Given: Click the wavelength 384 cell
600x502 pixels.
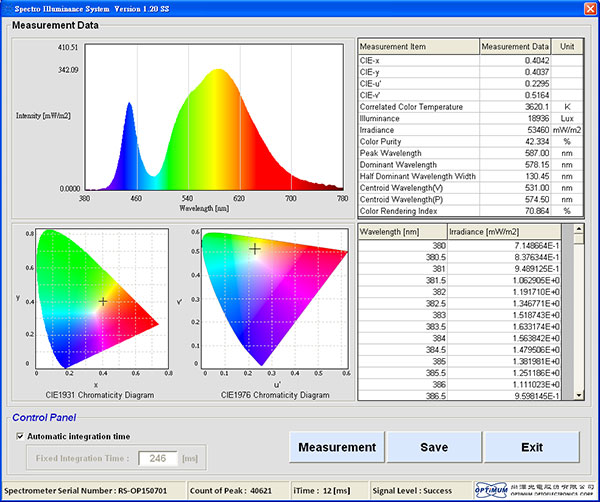Looking at the screenshot, I should (x=403, y=338).
